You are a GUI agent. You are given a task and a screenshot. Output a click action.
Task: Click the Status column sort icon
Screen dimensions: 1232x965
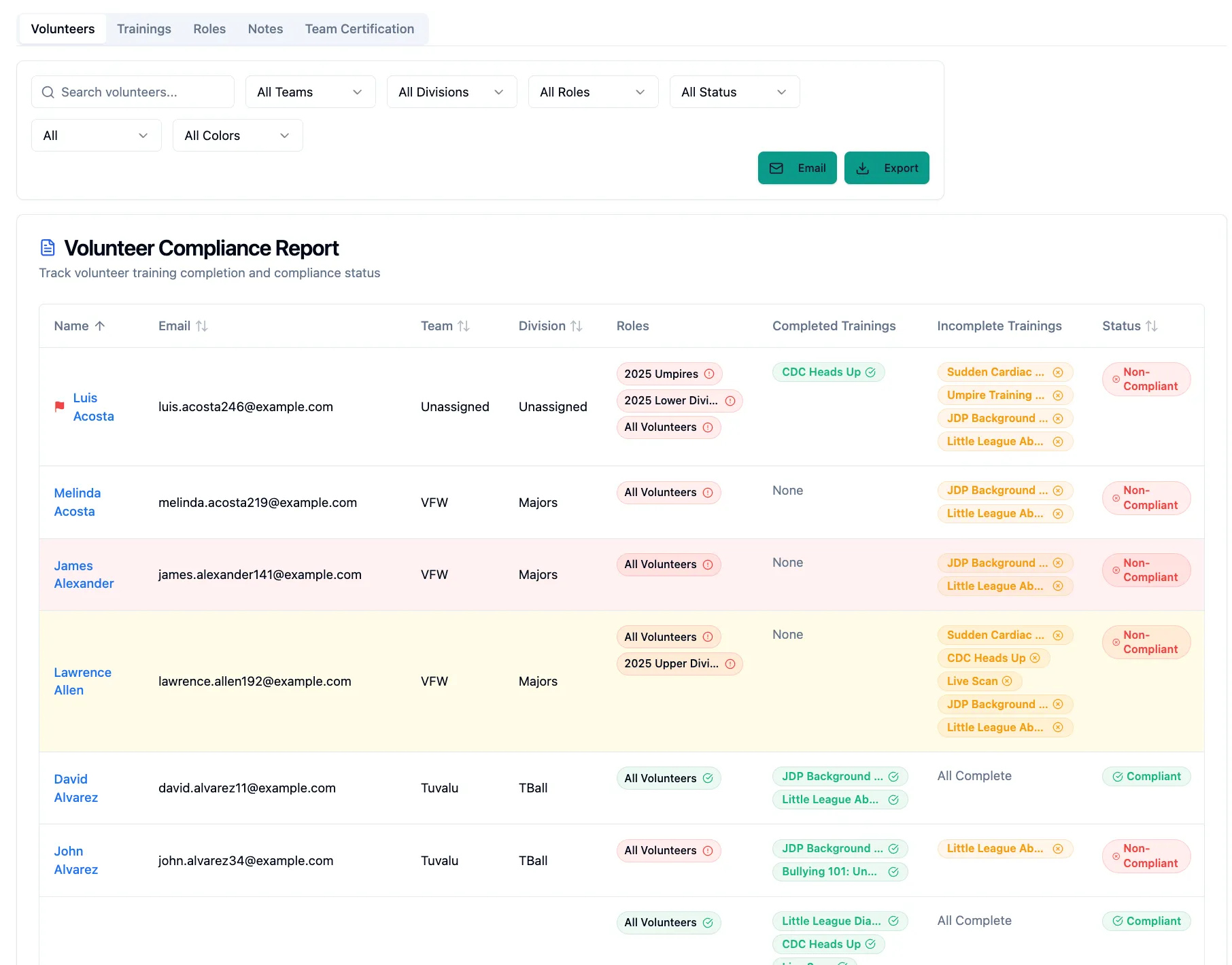point(1151,326)
